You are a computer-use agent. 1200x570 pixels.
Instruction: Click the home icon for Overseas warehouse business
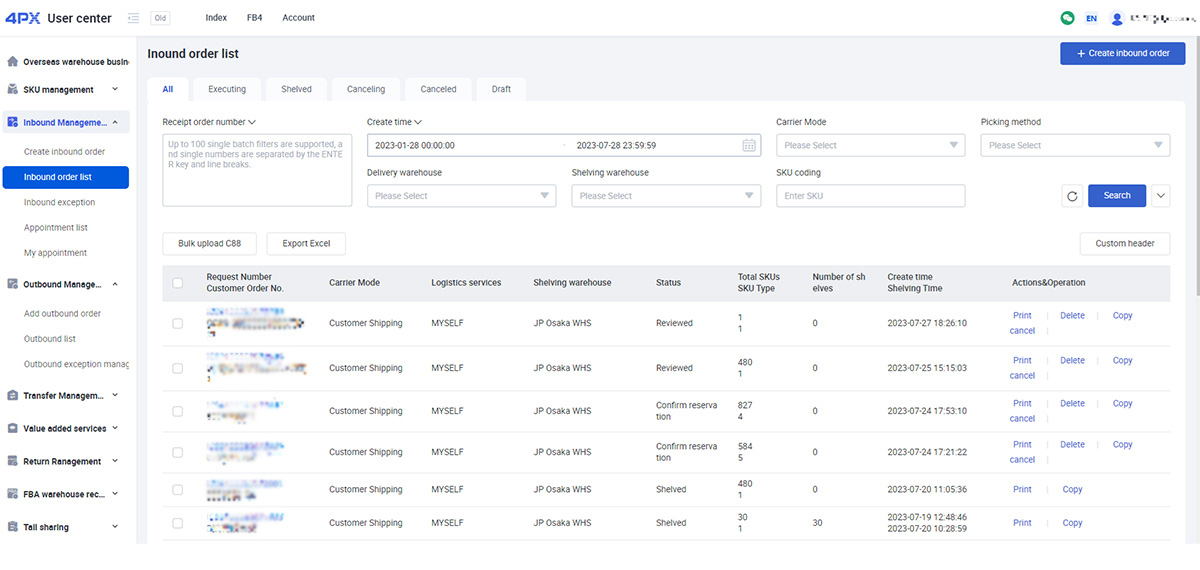click(x=12, y=62)
